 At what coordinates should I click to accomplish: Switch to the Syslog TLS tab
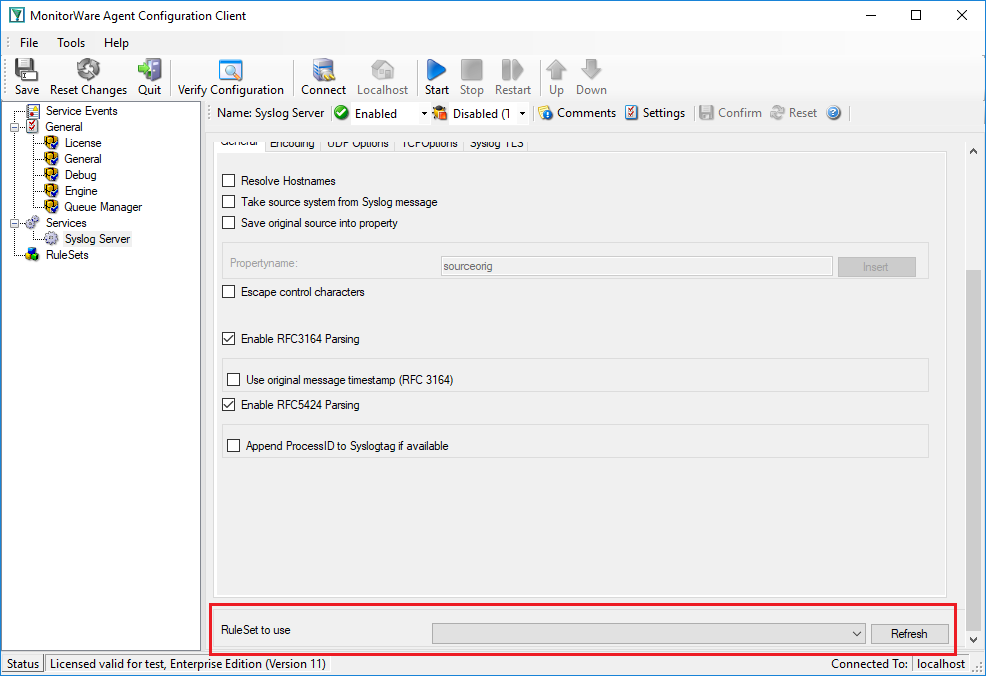coord(496,144)
